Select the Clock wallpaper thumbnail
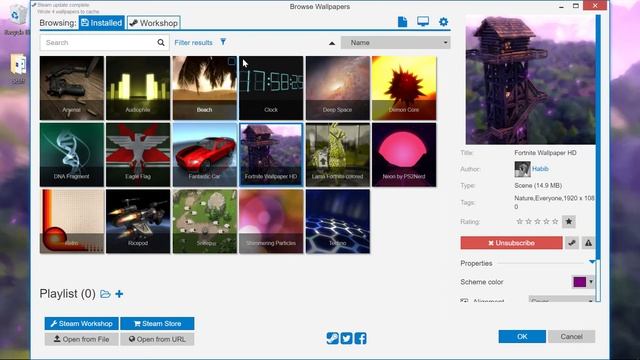The height and width of the screenshot is (360, 640). coord(271,88)
